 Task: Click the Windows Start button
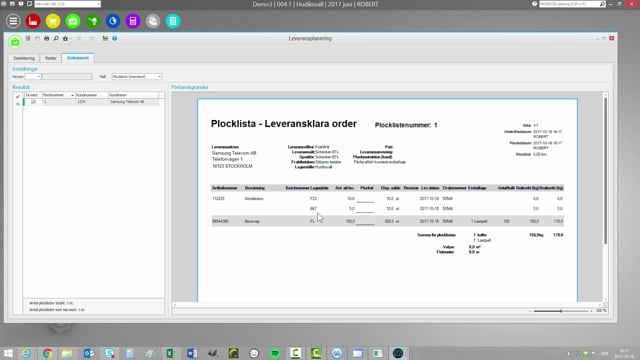[x=8, y=353]
